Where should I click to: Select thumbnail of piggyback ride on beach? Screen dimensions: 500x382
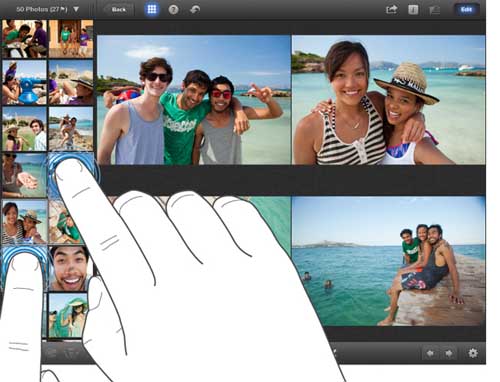point(71,129)
